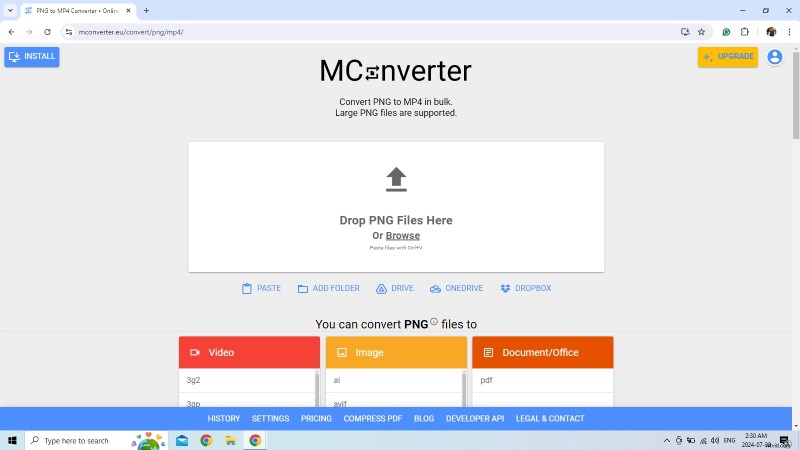Open browser Extensions puzzle icon
The image size is (800, 450).
click(x=745, y=32)
